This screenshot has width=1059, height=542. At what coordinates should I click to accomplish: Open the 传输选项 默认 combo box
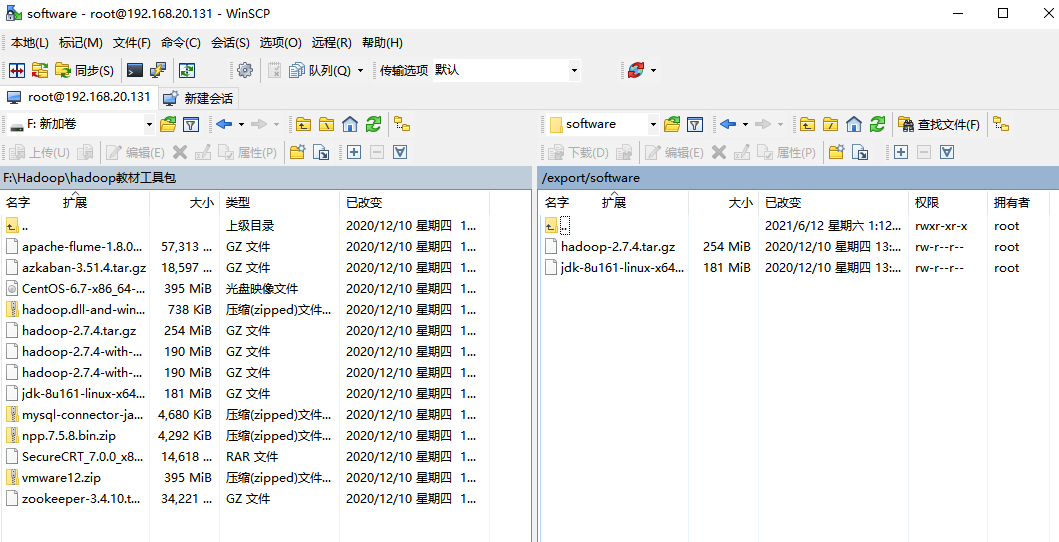click(506, 70)
